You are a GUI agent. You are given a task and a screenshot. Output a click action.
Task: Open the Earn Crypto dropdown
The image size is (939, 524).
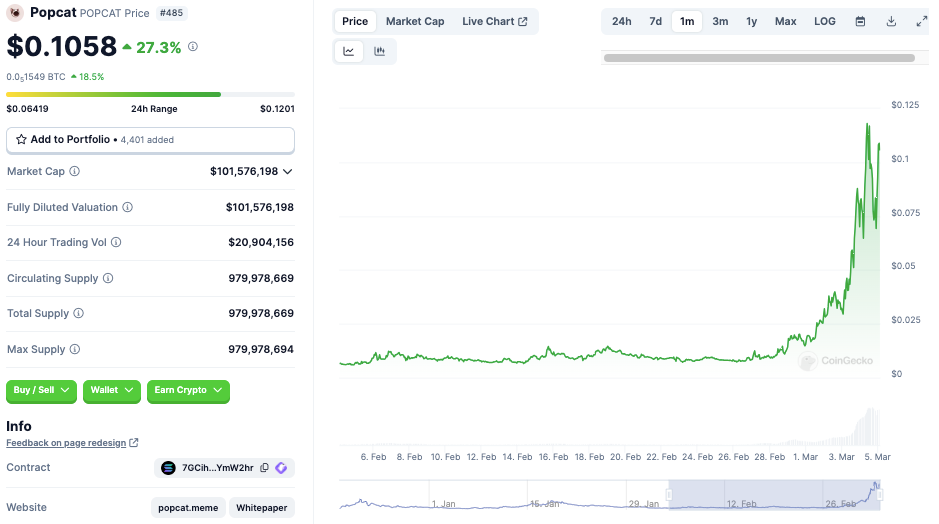[x=188, y=390]
